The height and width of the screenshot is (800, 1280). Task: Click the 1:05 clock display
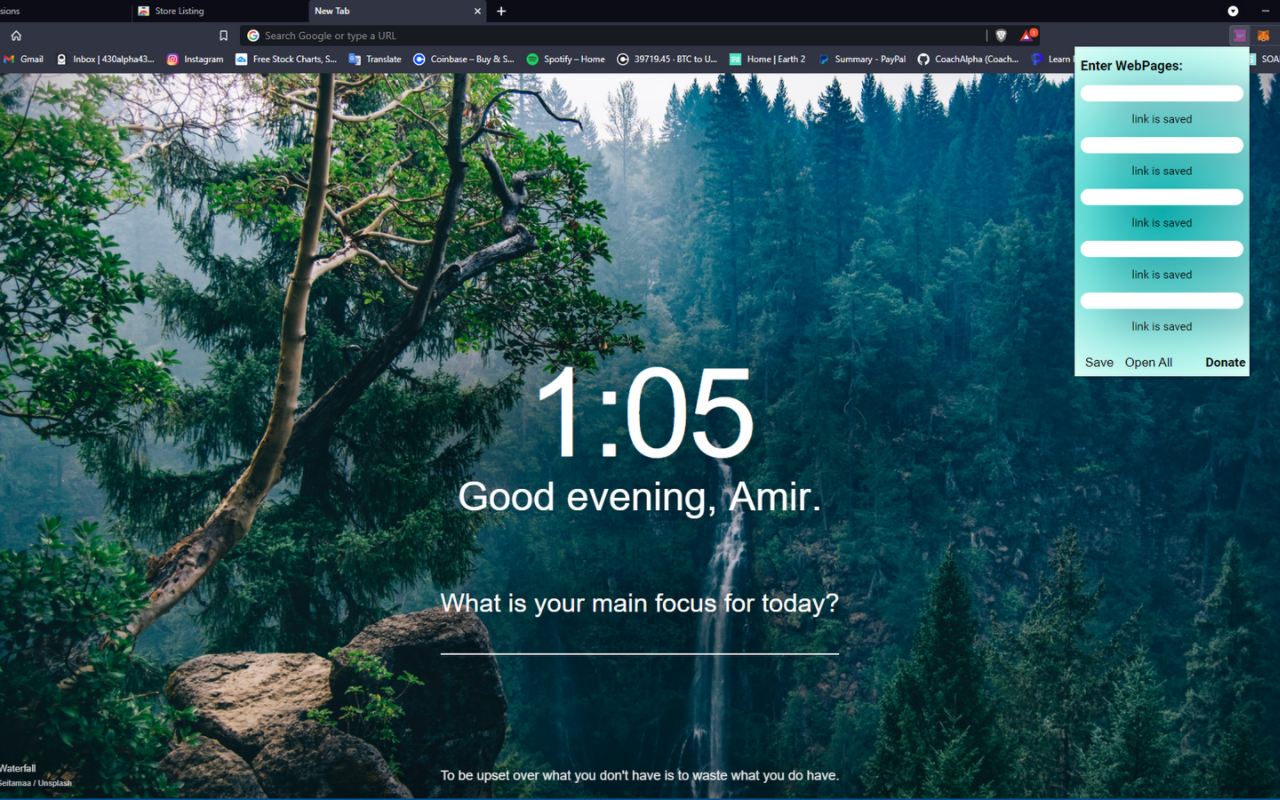point(645,414)
